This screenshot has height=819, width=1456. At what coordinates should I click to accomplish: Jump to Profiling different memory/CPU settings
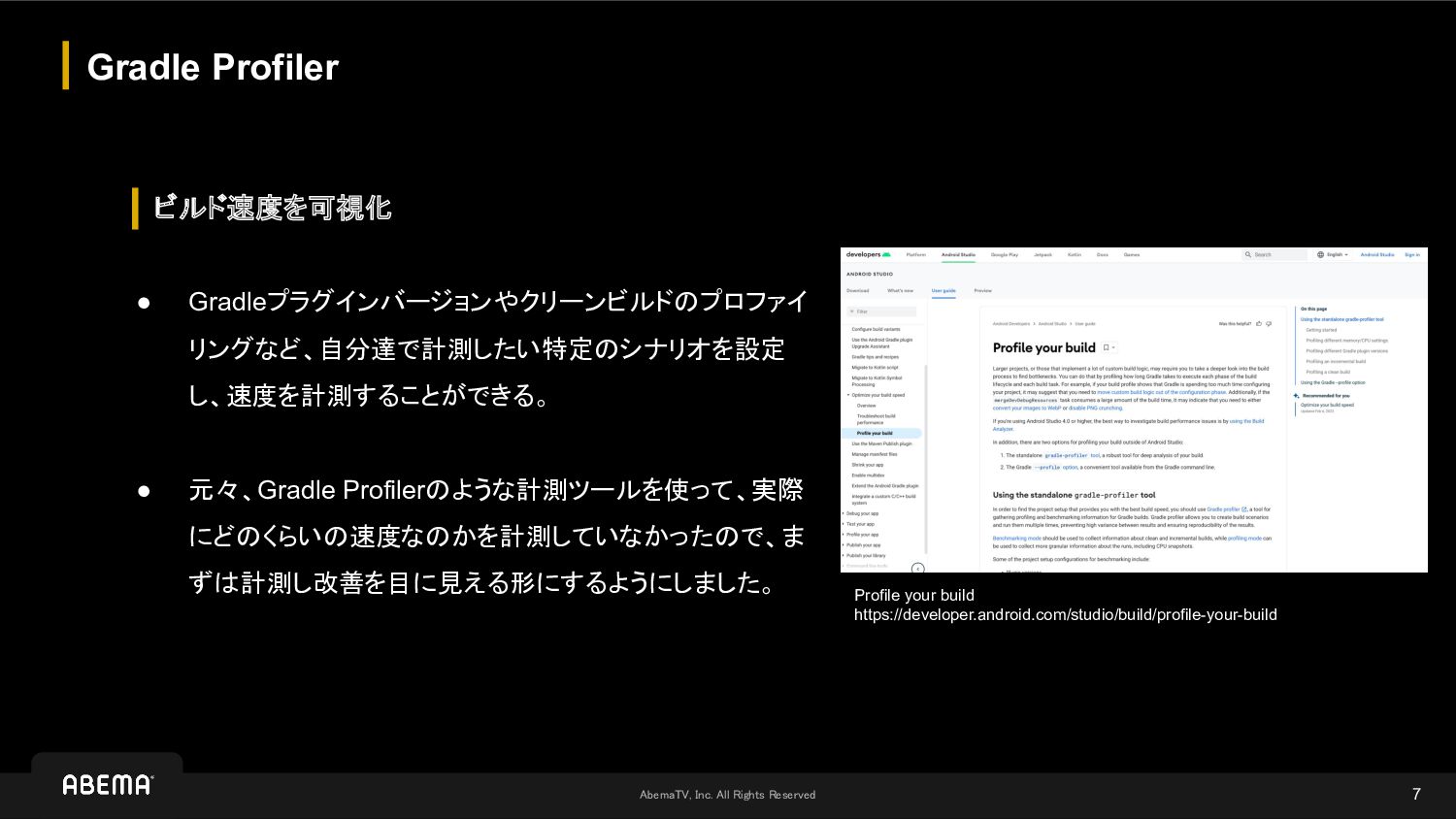tap(1347, 341)
